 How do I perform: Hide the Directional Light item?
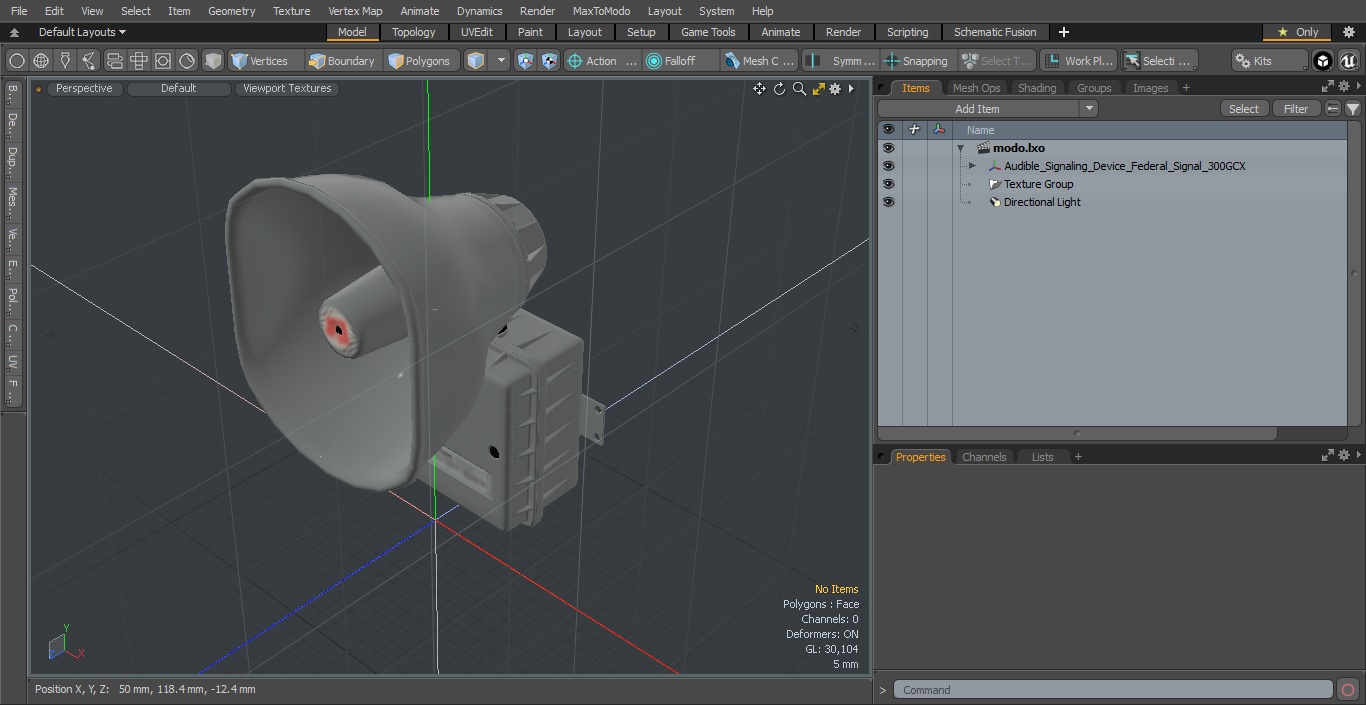click(888, 202)
